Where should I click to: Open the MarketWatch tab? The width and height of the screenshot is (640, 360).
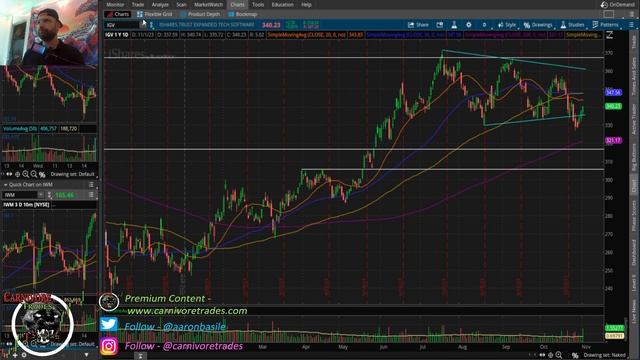coord(208,4)
